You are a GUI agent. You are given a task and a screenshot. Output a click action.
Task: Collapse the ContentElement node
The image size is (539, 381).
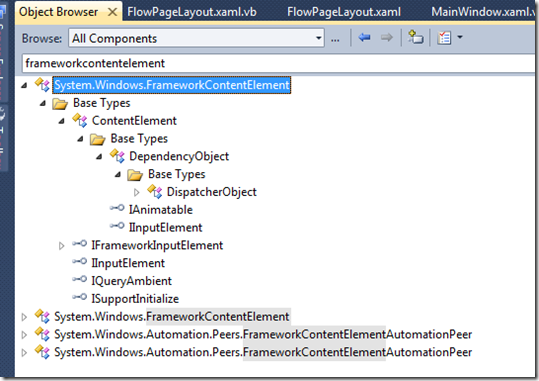[62, 121]
